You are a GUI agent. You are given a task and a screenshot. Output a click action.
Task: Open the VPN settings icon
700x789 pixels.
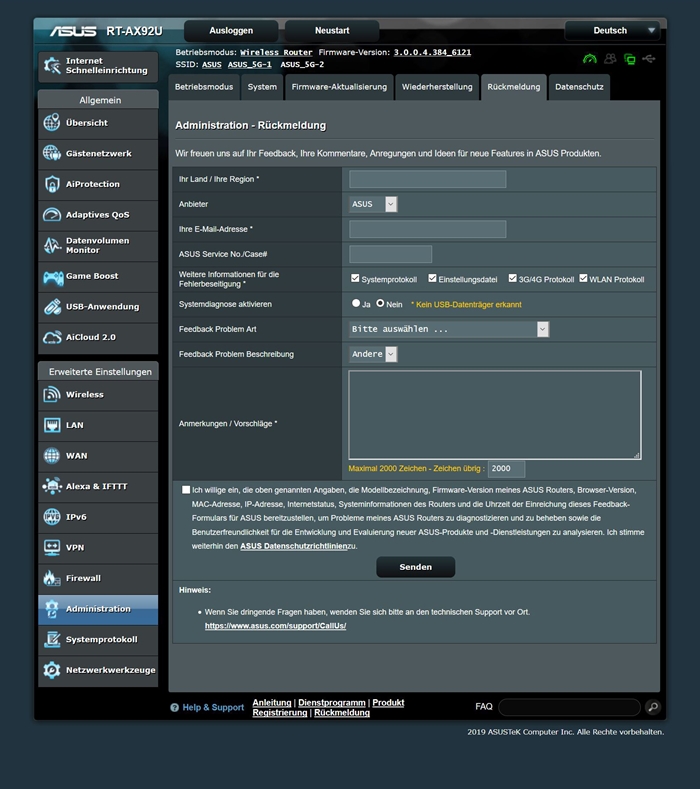point(52,547)
